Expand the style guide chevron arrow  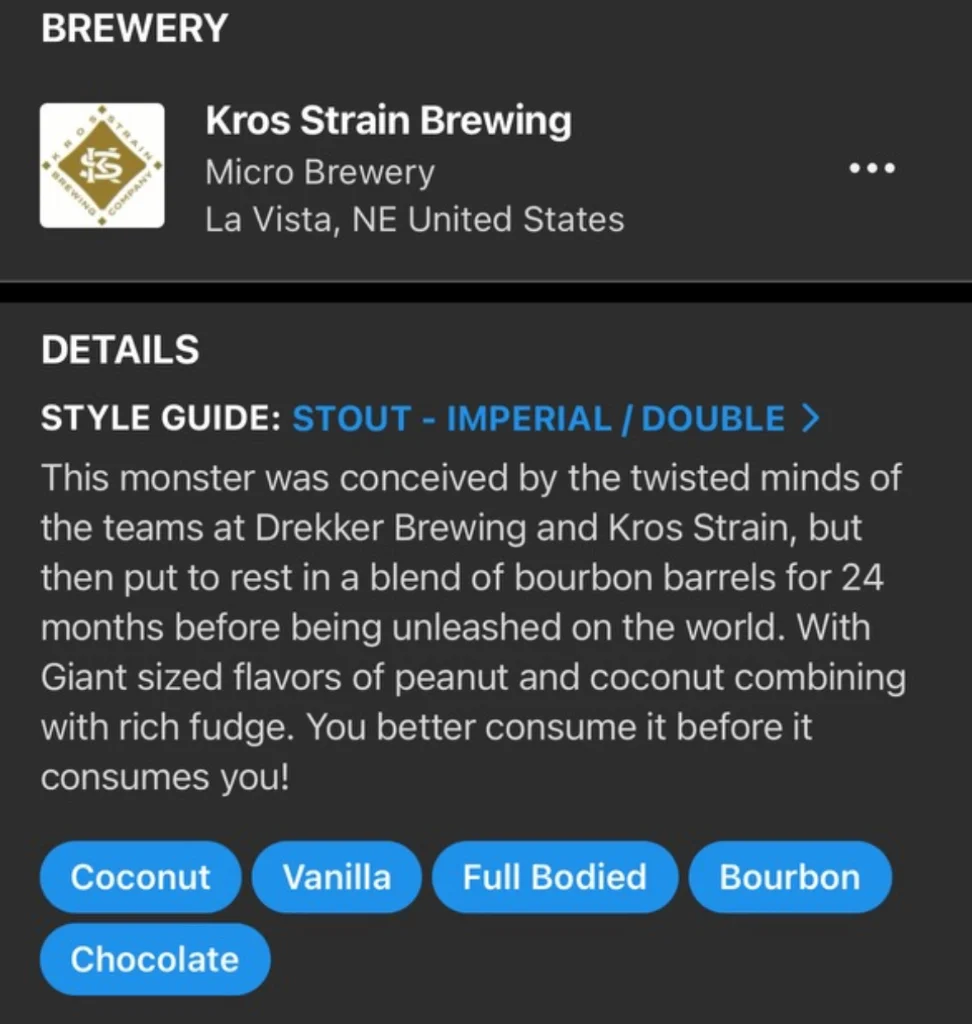click(809, 419)
